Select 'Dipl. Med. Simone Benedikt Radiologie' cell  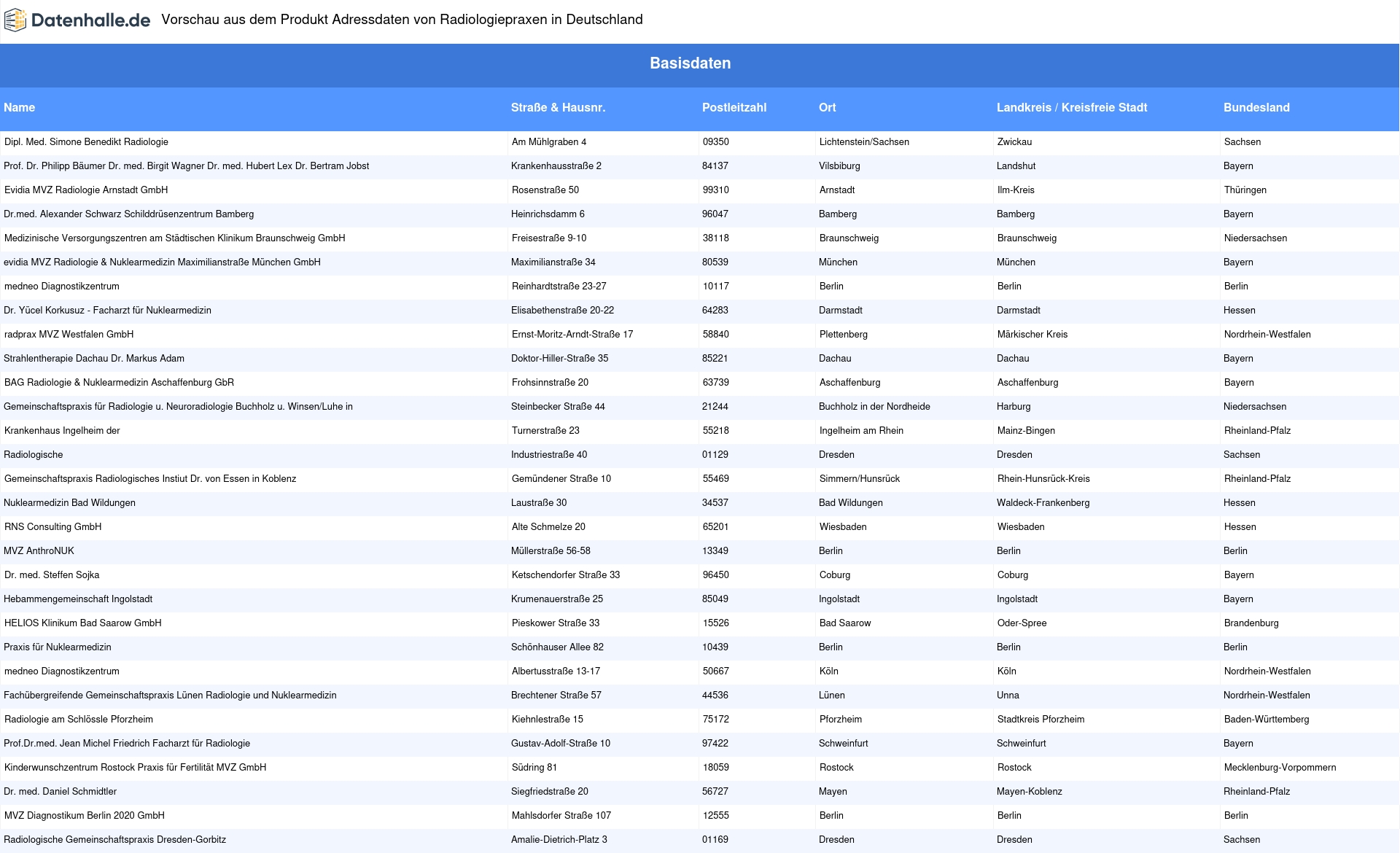pos(86,142)
